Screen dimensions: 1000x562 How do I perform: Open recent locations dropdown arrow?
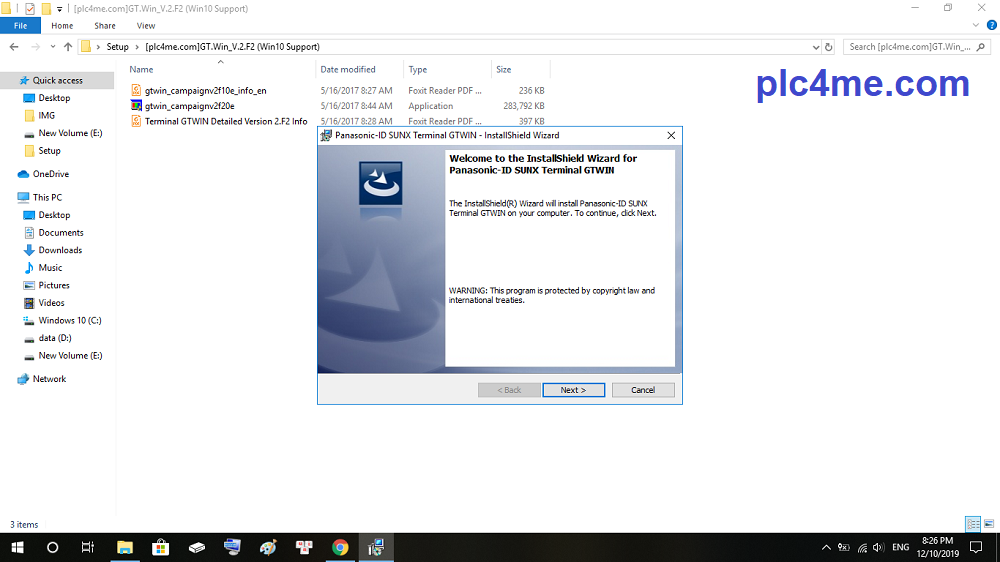[x=52, y=47]
